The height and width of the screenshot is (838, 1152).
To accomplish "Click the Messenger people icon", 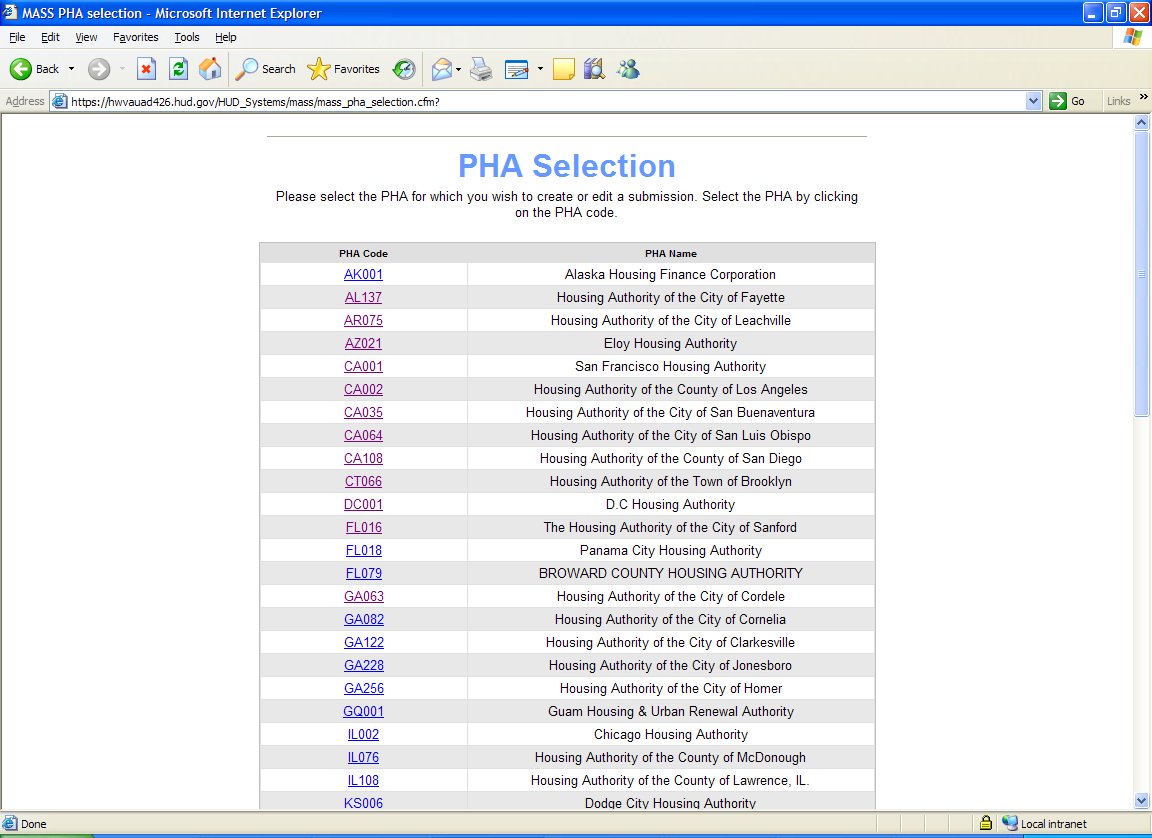I will pos(628,69).
